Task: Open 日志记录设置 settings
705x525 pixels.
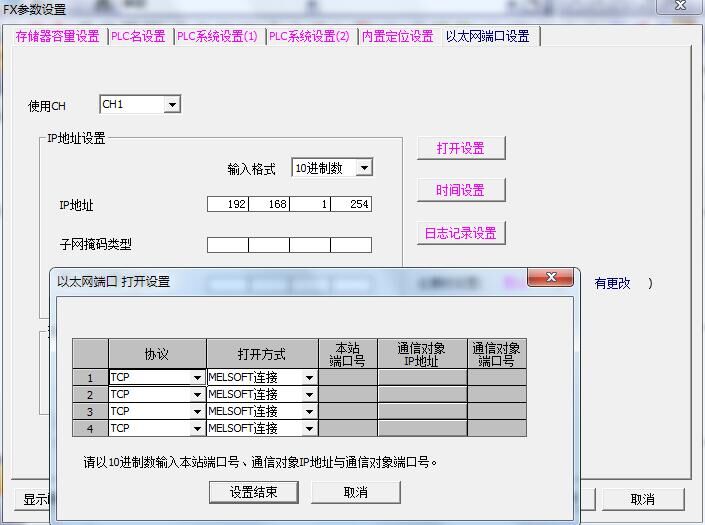Action: (x=460, y=233)
